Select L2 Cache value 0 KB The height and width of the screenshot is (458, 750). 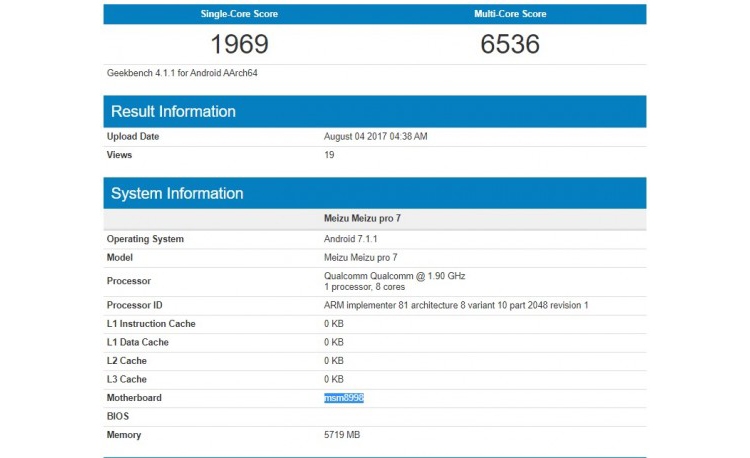point(334,361)
